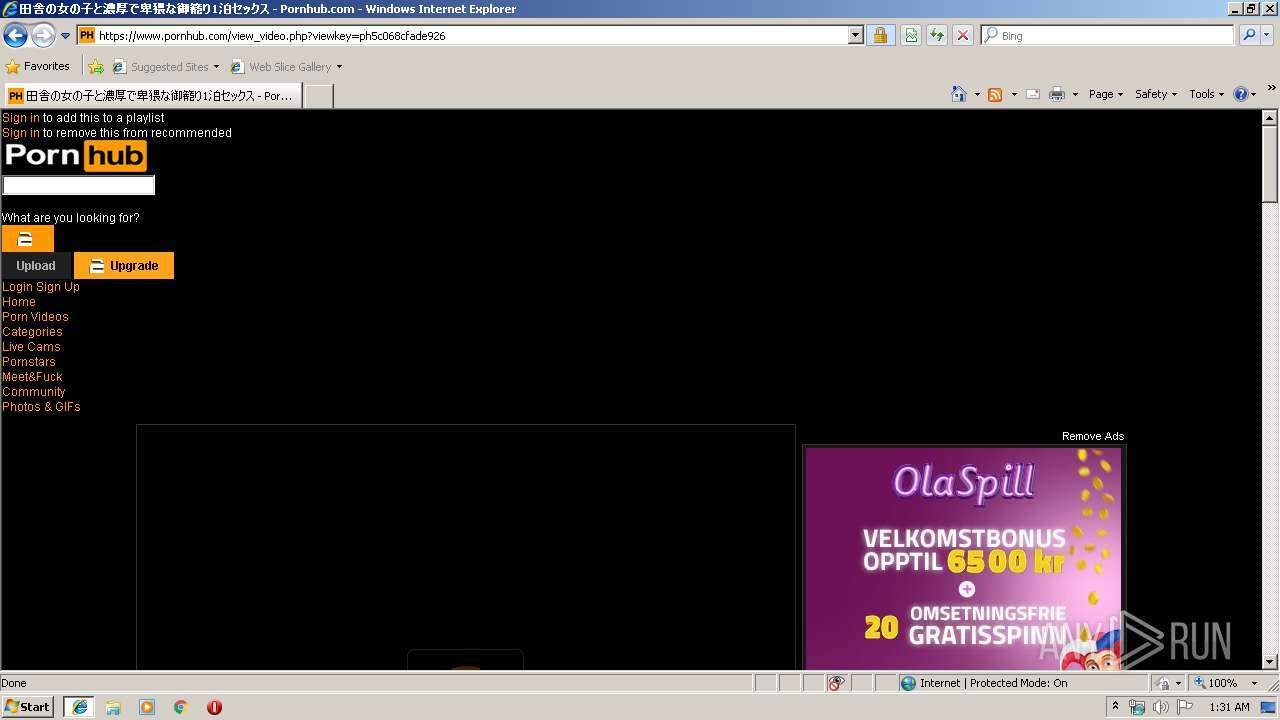The image size is (1280, 720).
Task: Click the site logo image
Action: click(x=75, y=156)
